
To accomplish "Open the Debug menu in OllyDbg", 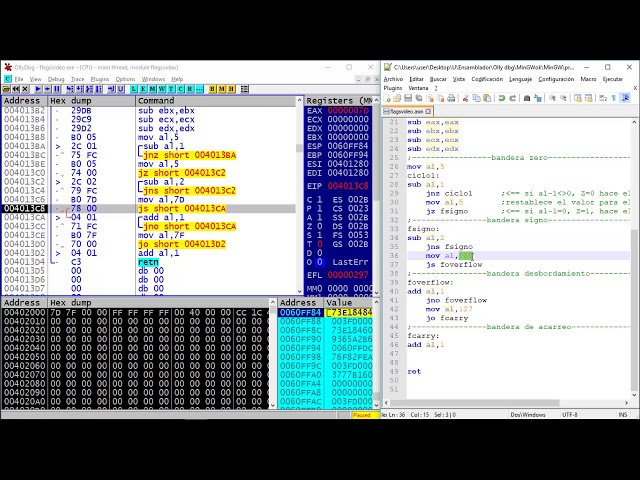I will click(56, 79).
